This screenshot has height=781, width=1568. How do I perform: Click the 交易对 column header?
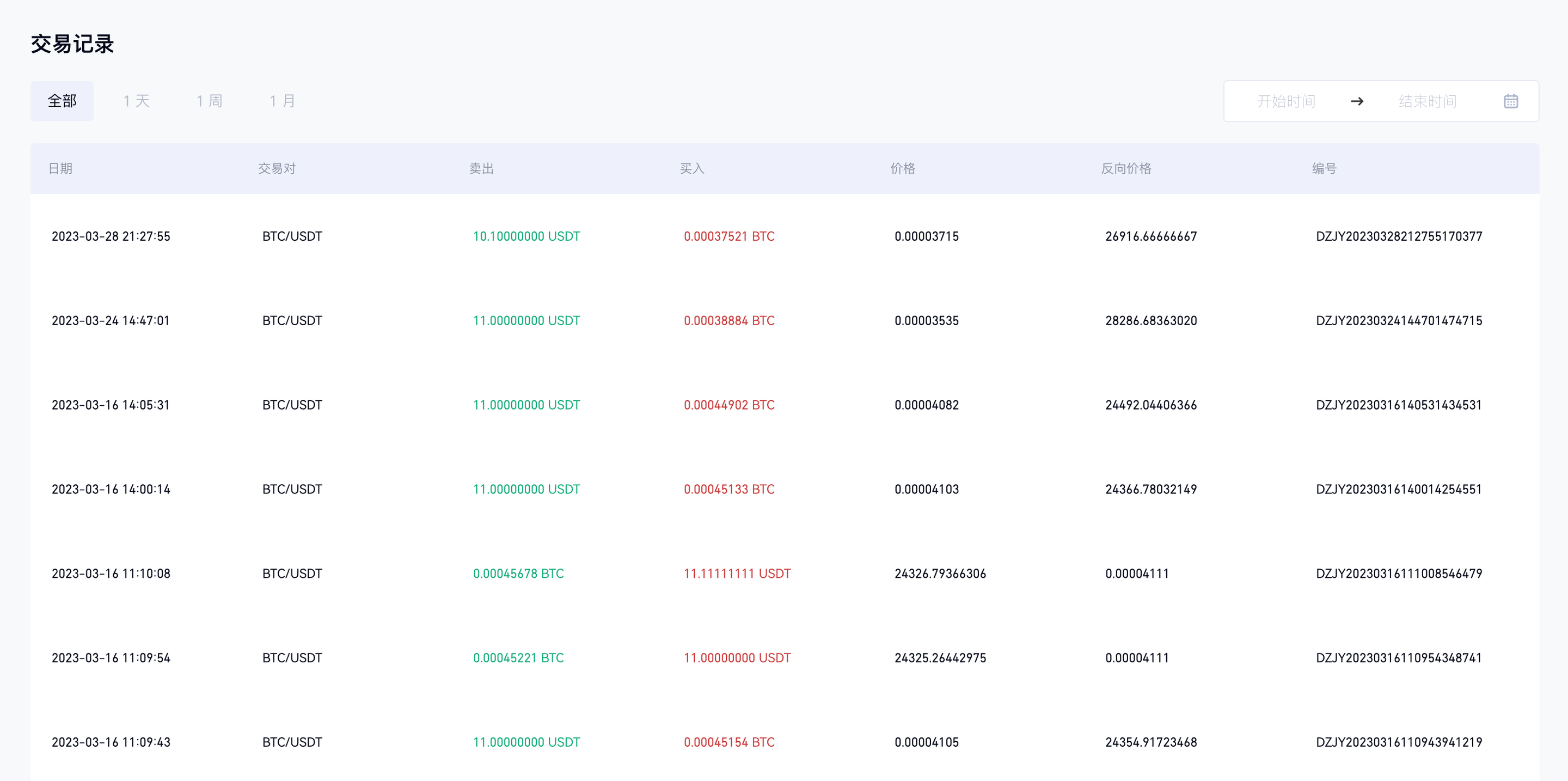(277, 169)
